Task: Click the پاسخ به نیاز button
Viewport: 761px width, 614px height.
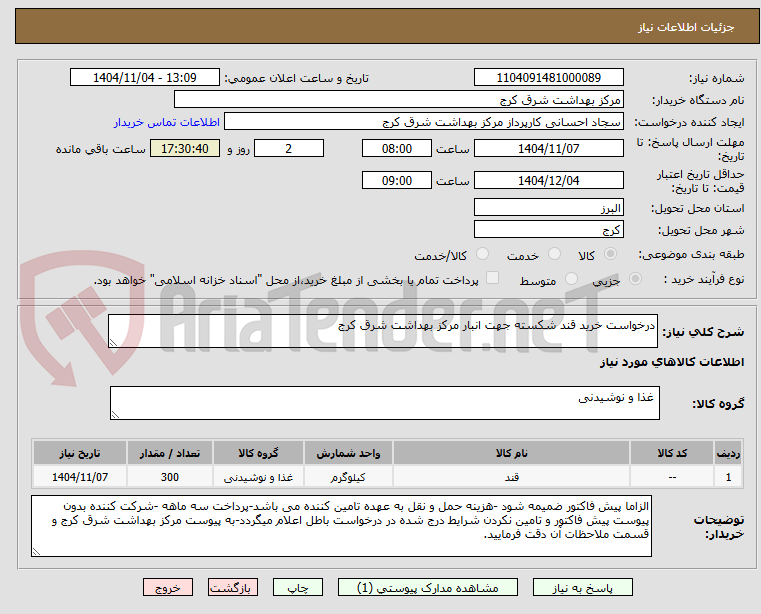Action: point(582,587)
